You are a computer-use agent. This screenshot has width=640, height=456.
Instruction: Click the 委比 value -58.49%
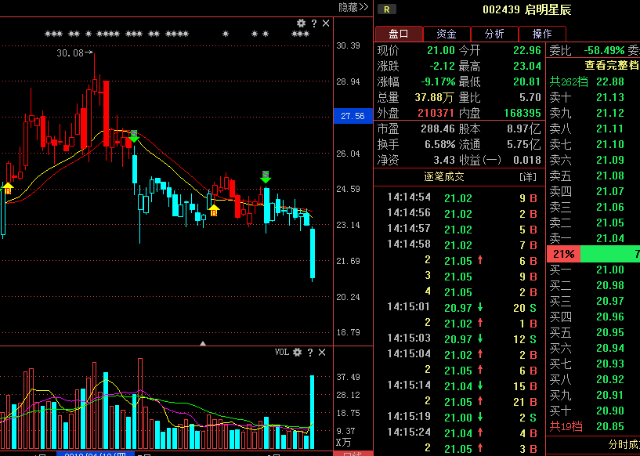604,51
